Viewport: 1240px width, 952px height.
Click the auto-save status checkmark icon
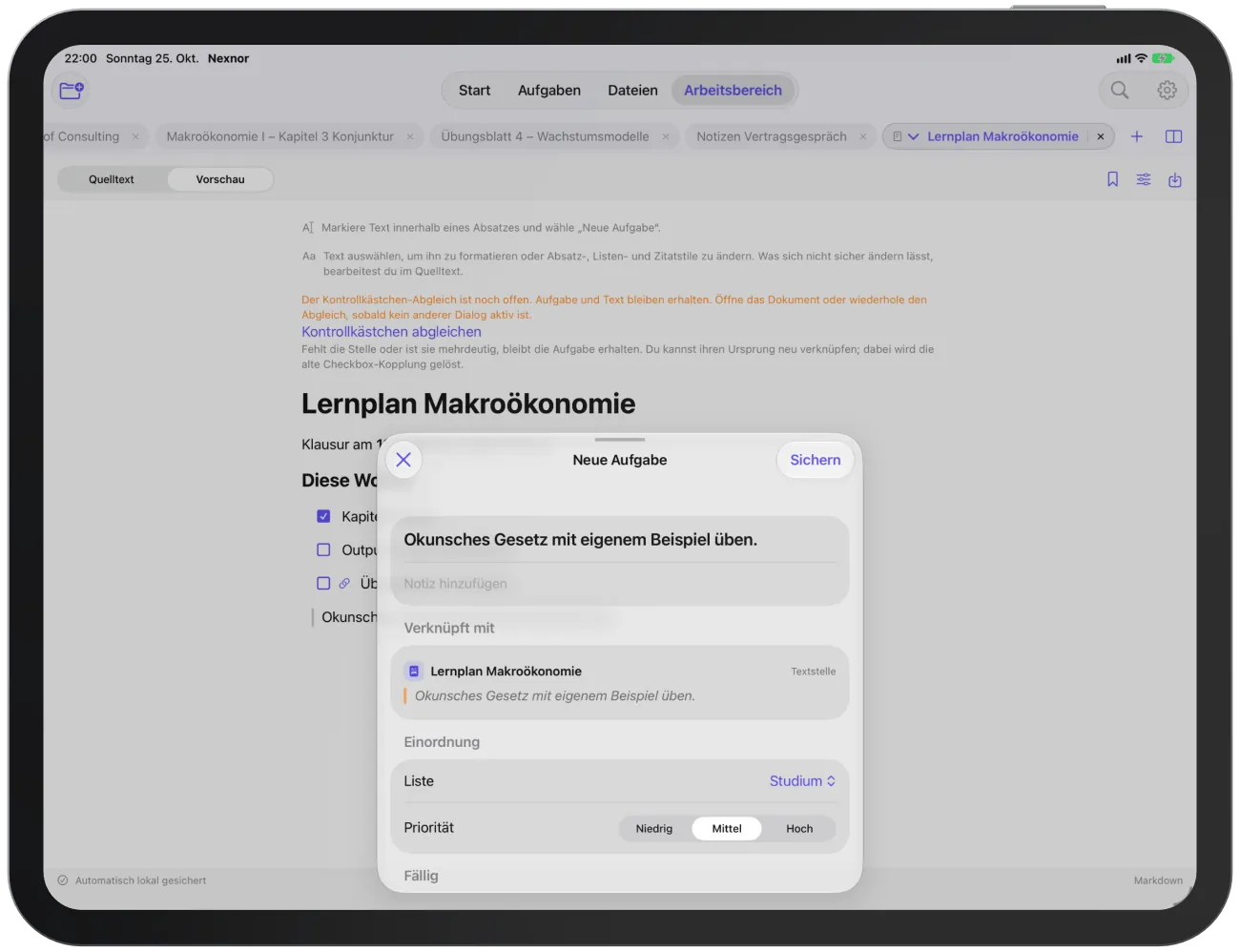point(63,880)
